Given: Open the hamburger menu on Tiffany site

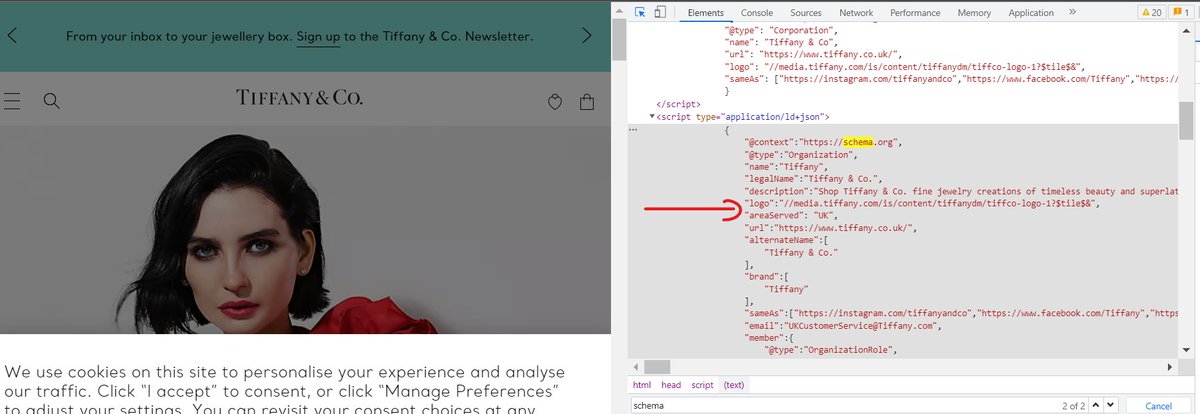Looking at the screenshot, I should pyautogui.click(x=12, y=101).
